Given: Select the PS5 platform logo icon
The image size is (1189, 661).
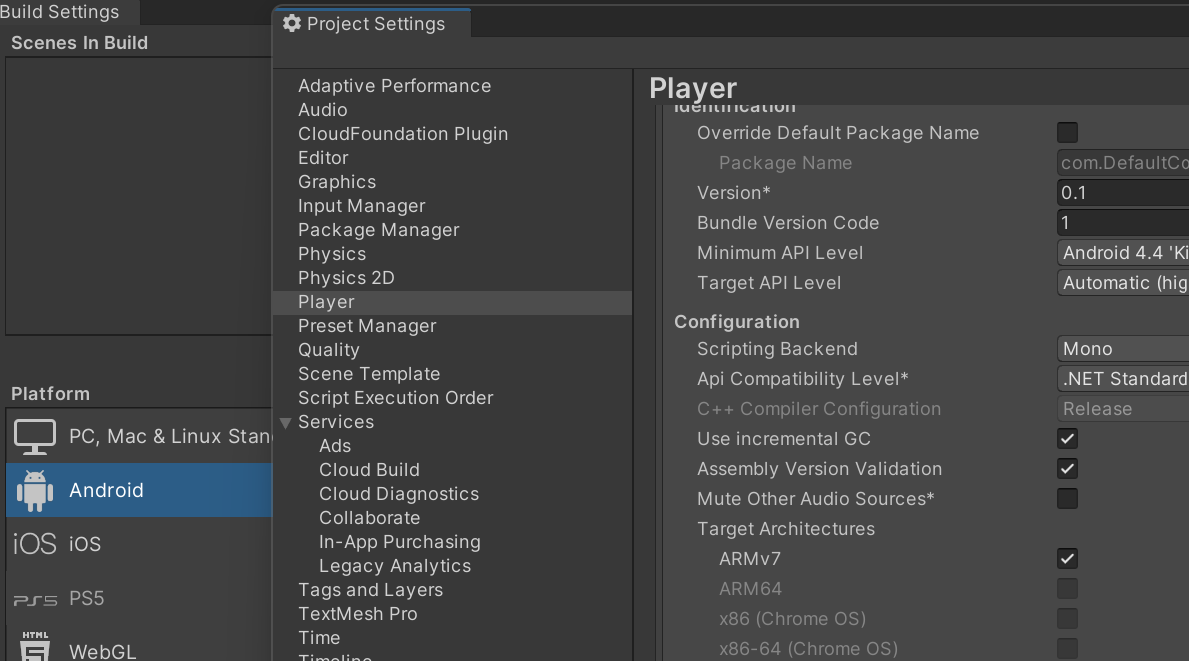Looking at the screenshot, I should click(x=35, y=599).
